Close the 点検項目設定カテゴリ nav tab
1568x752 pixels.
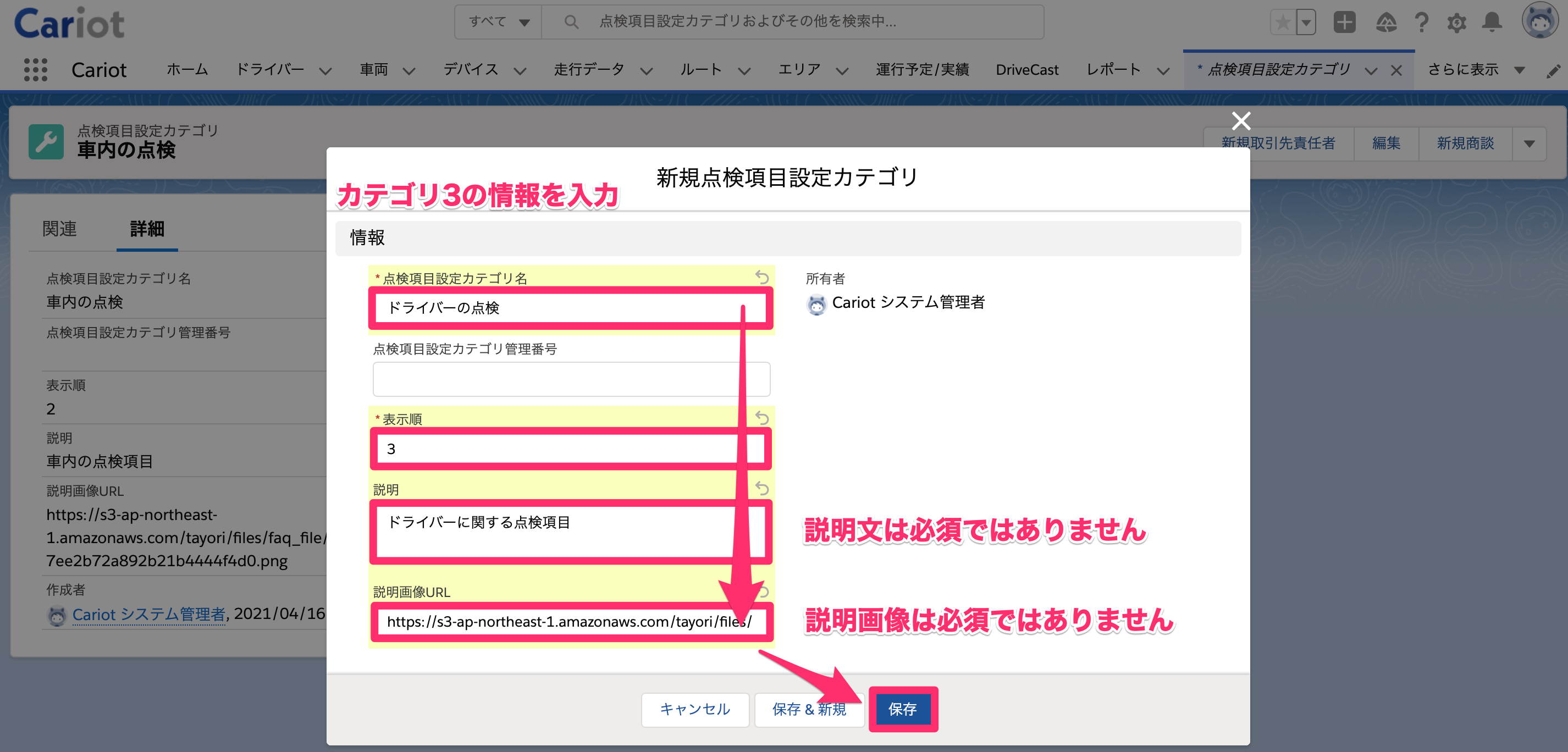(1396, 70)
